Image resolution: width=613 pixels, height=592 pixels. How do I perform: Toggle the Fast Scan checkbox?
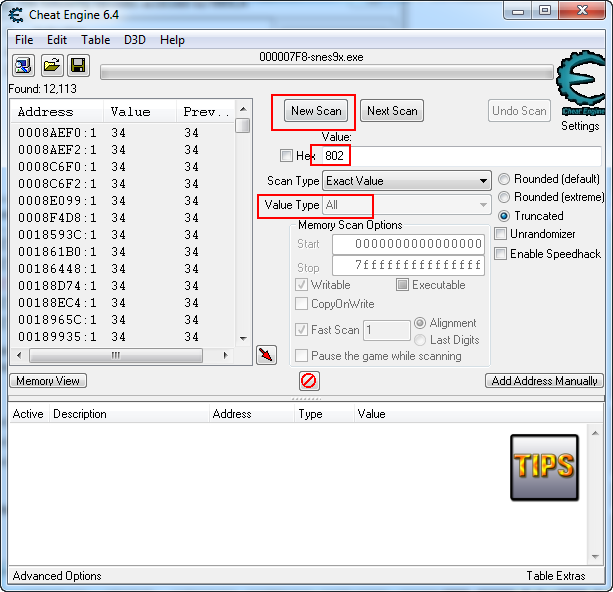pos(301,330)
